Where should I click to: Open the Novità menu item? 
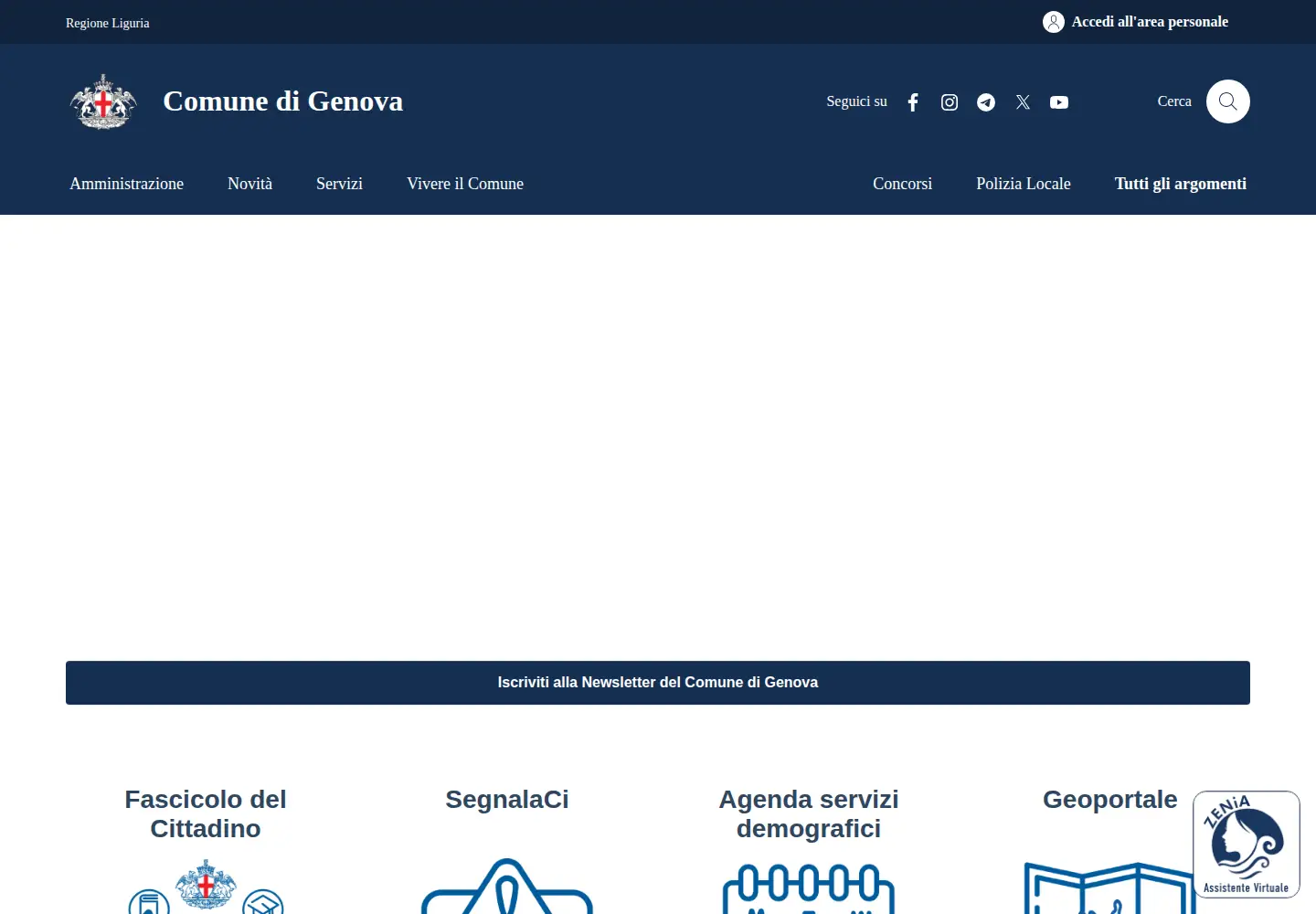(250, 184)
